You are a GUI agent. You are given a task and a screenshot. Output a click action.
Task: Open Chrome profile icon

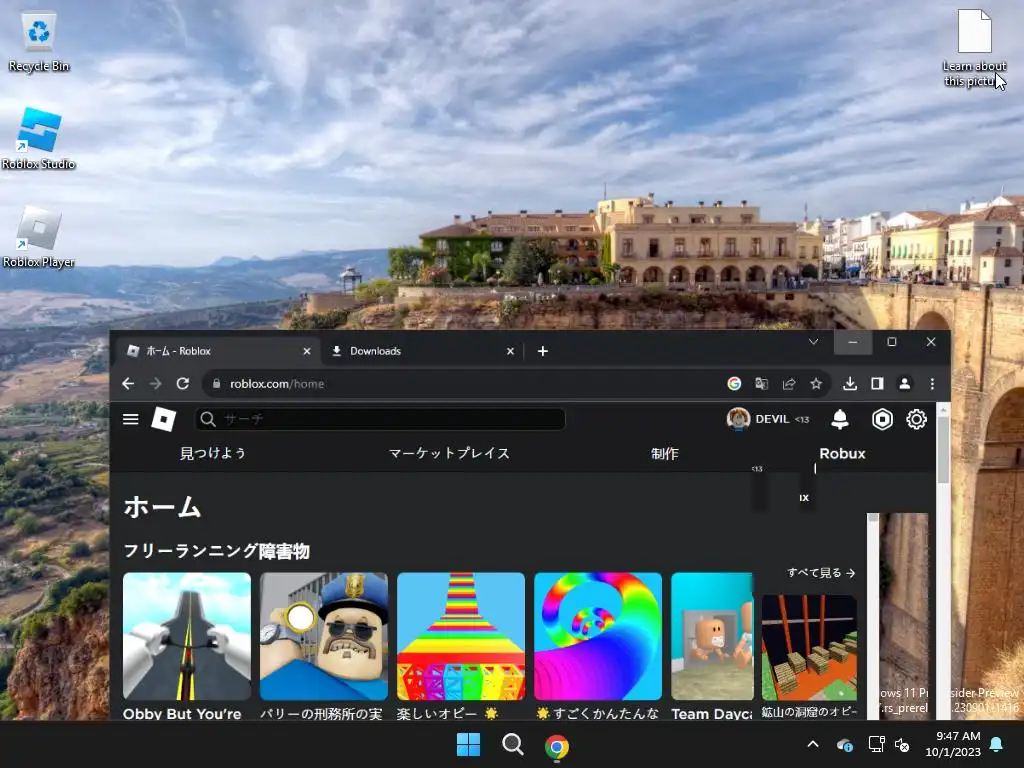tap(904, 384)
